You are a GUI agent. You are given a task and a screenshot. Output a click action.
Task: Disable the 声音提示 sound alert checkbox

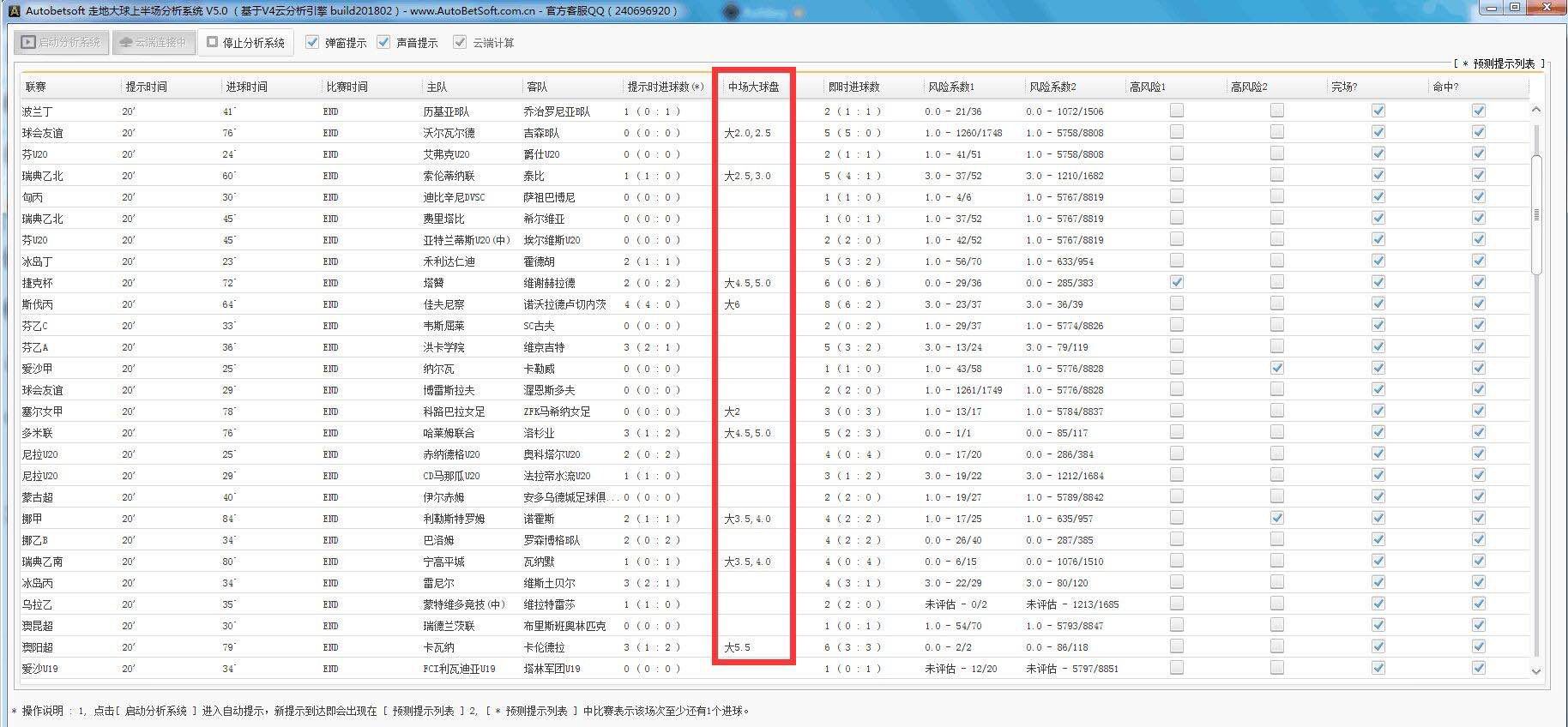pyautogui.click(x=384, y=42)
